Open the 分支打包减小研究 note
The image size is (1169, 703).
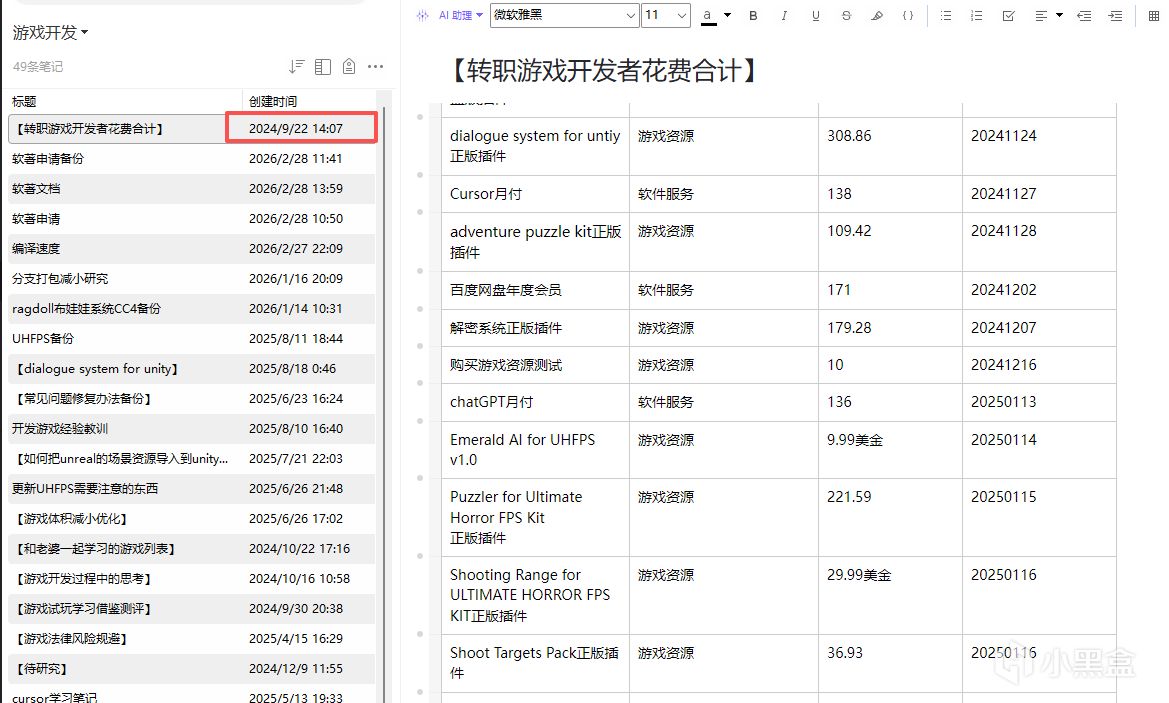(x=192, y=278)
